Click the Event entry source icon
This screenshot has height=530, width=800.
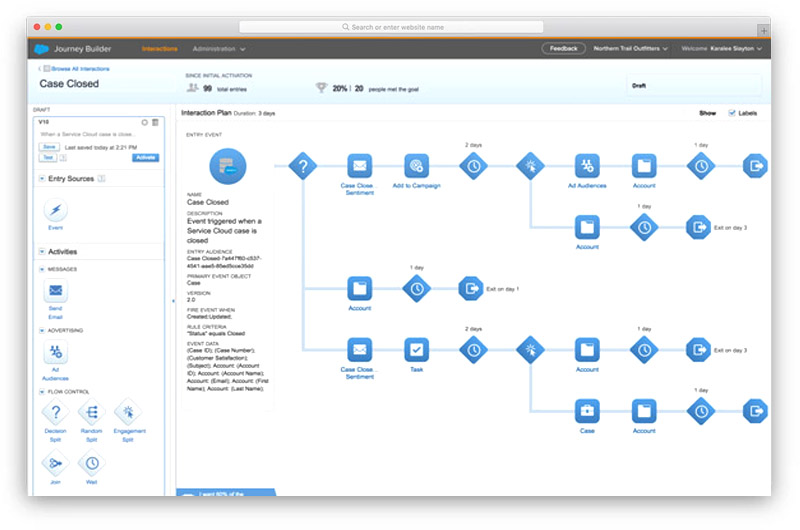click(57, 210)
